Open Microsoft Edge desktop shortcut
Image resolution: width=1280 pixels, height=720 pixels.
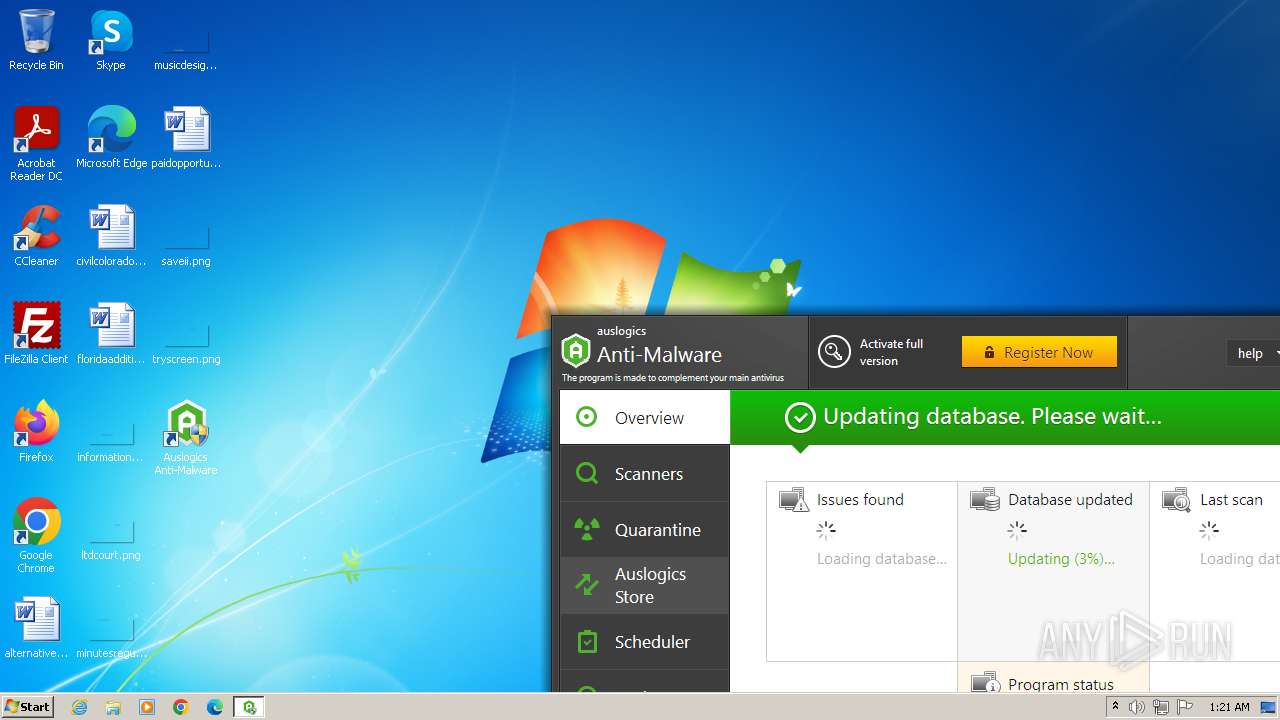click(111, 138)
